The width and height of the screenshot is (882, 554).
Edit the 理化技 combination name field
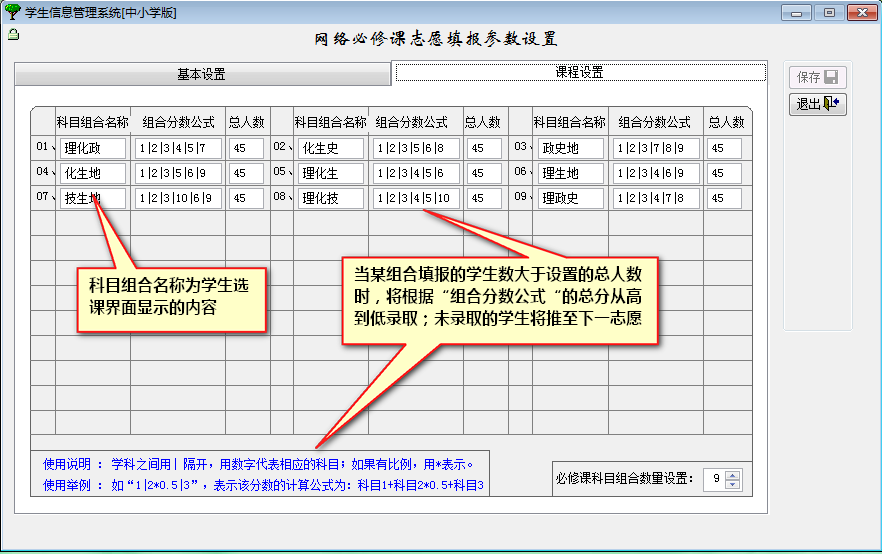(x=331, y=198)
